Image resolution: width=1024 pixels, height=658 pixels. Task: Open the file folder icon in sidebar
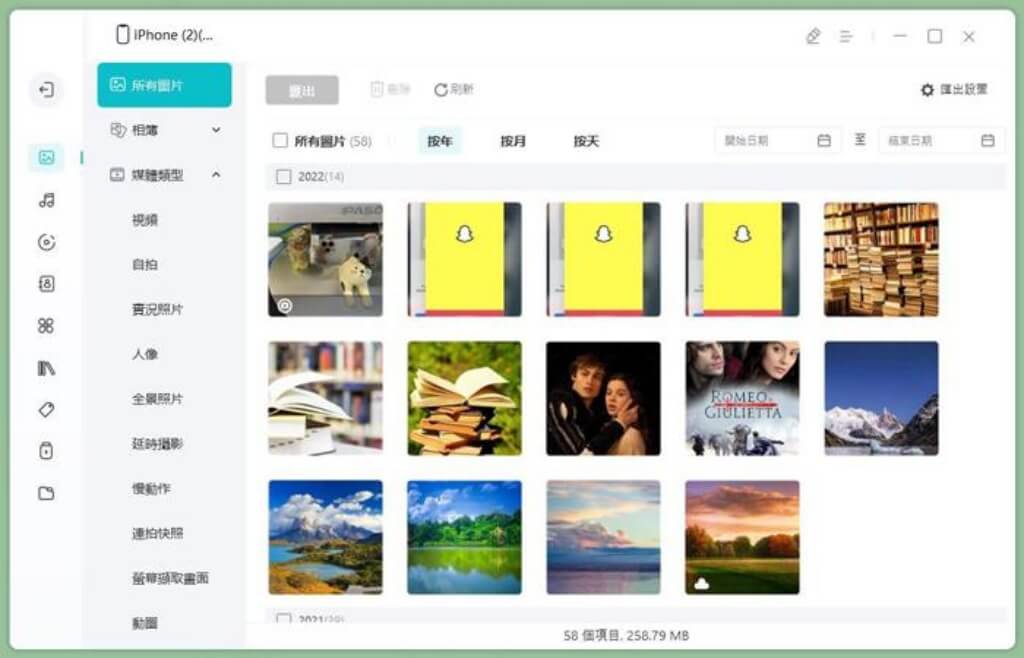click(x=46, y=493)
